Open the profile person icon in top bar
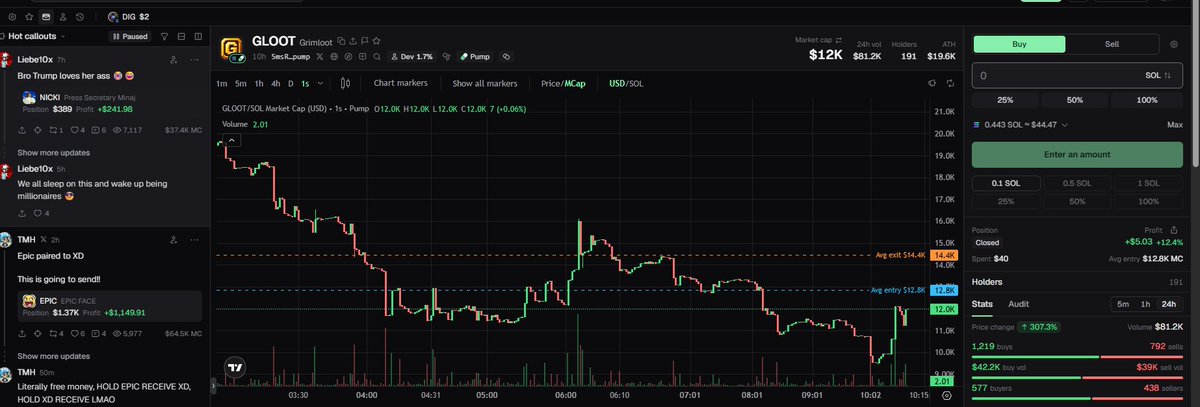Viewport: 1200px width, 407px height. click(x=62, y=16)
